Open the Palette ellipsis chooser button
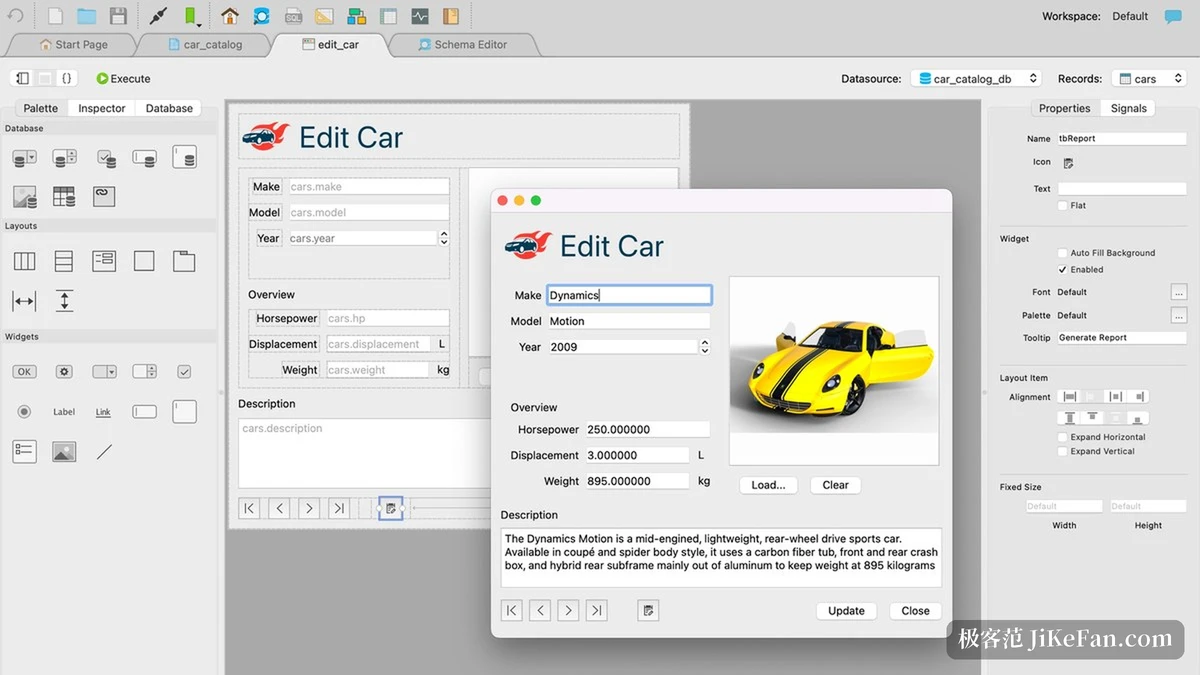The width and height of the screenshot is (1200, 675). click(1179, 316)
